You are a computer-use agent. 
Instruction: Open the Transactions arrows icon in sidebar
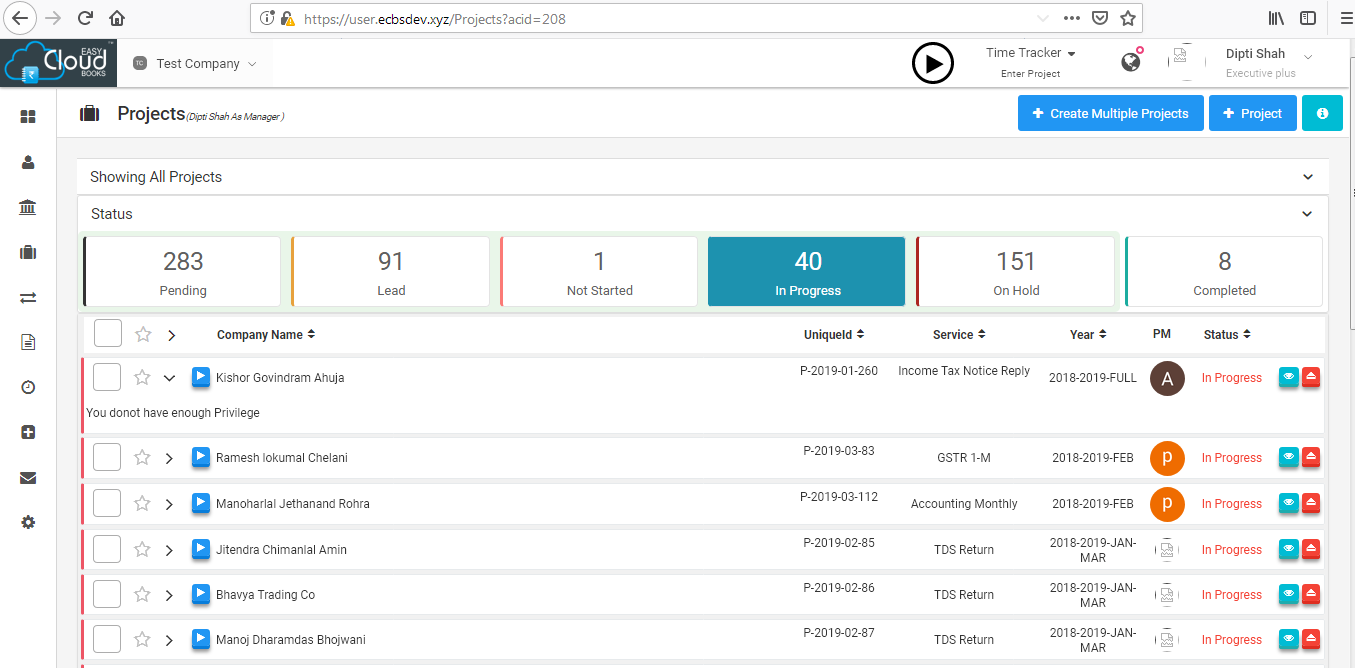(27, 297)
